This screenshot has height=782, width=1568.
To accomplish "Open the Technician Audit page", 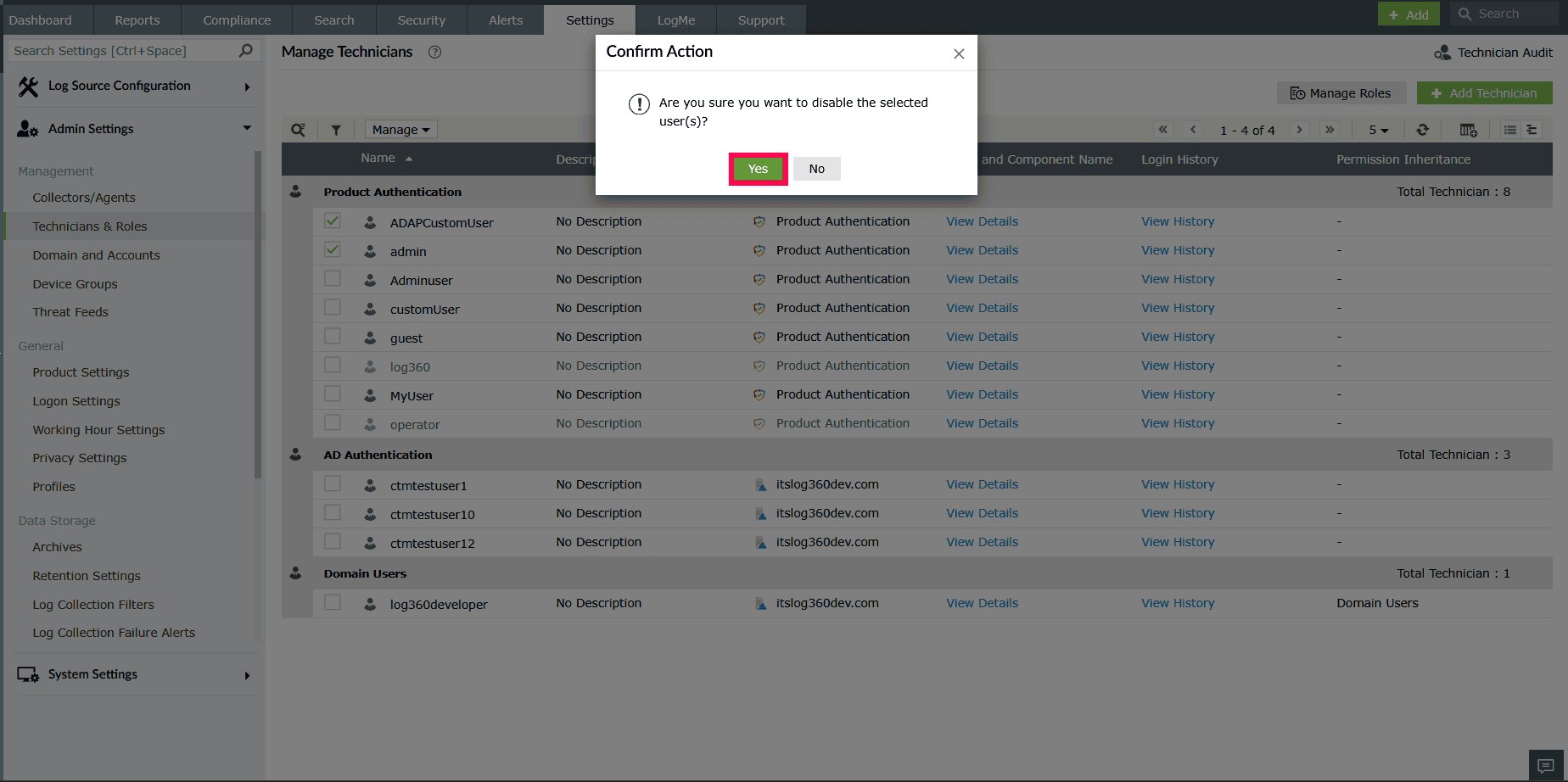I will tap(1493, 53).
